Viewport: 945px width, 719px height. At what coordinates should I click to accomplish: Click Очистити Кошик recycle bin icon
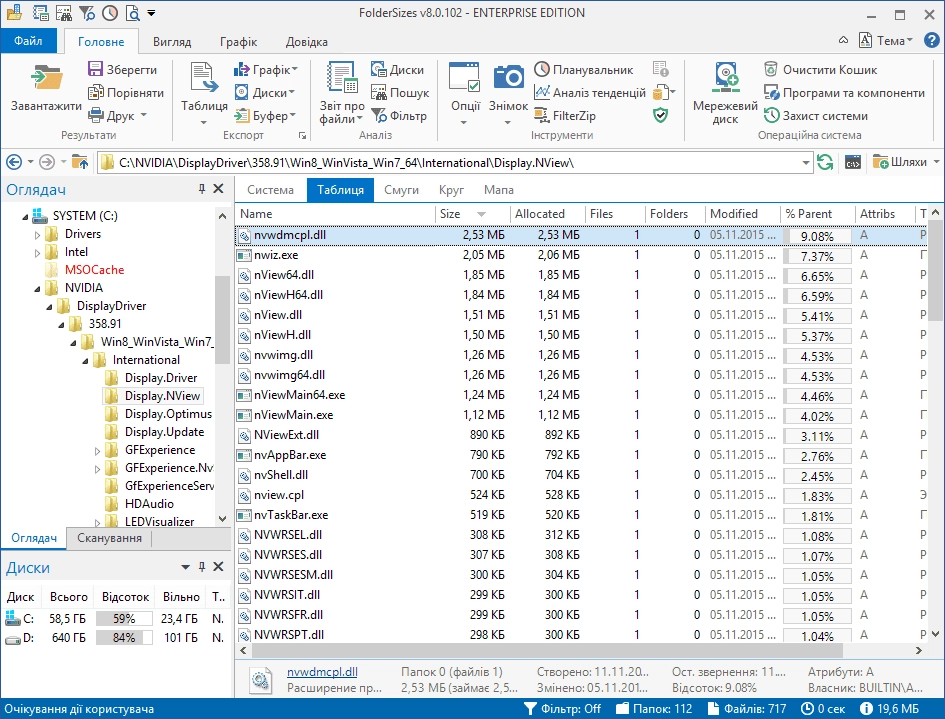(771, 69)
